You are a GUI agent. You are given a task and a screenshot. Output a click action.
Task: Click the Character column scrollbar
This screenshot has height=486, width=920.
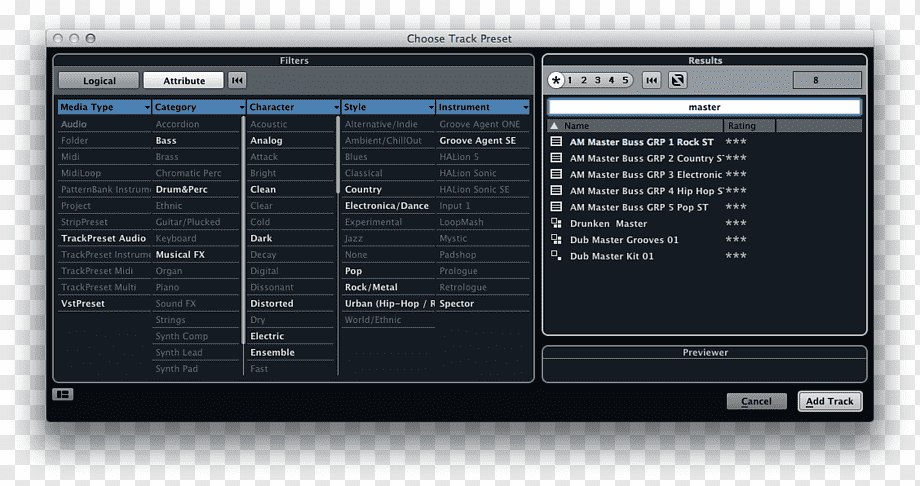pos(337,155)
